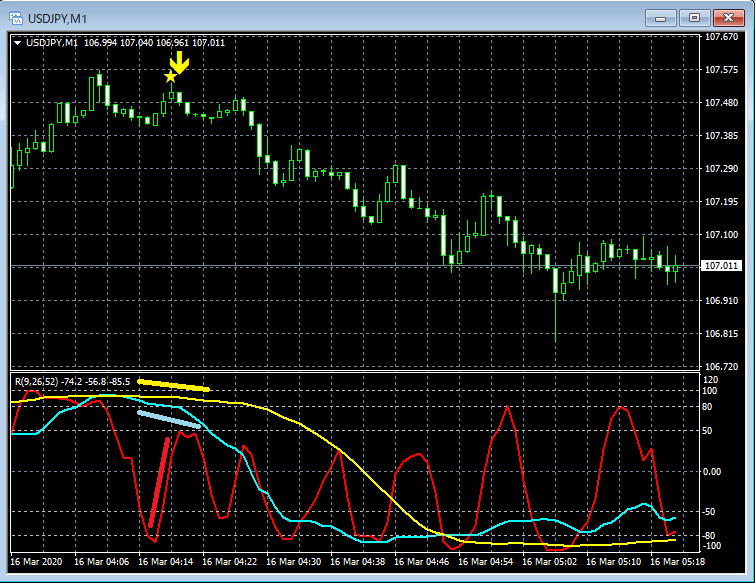Click the -50 level on indicator scale
Viewport: 755px width, 583px height.
pos(708,512)
